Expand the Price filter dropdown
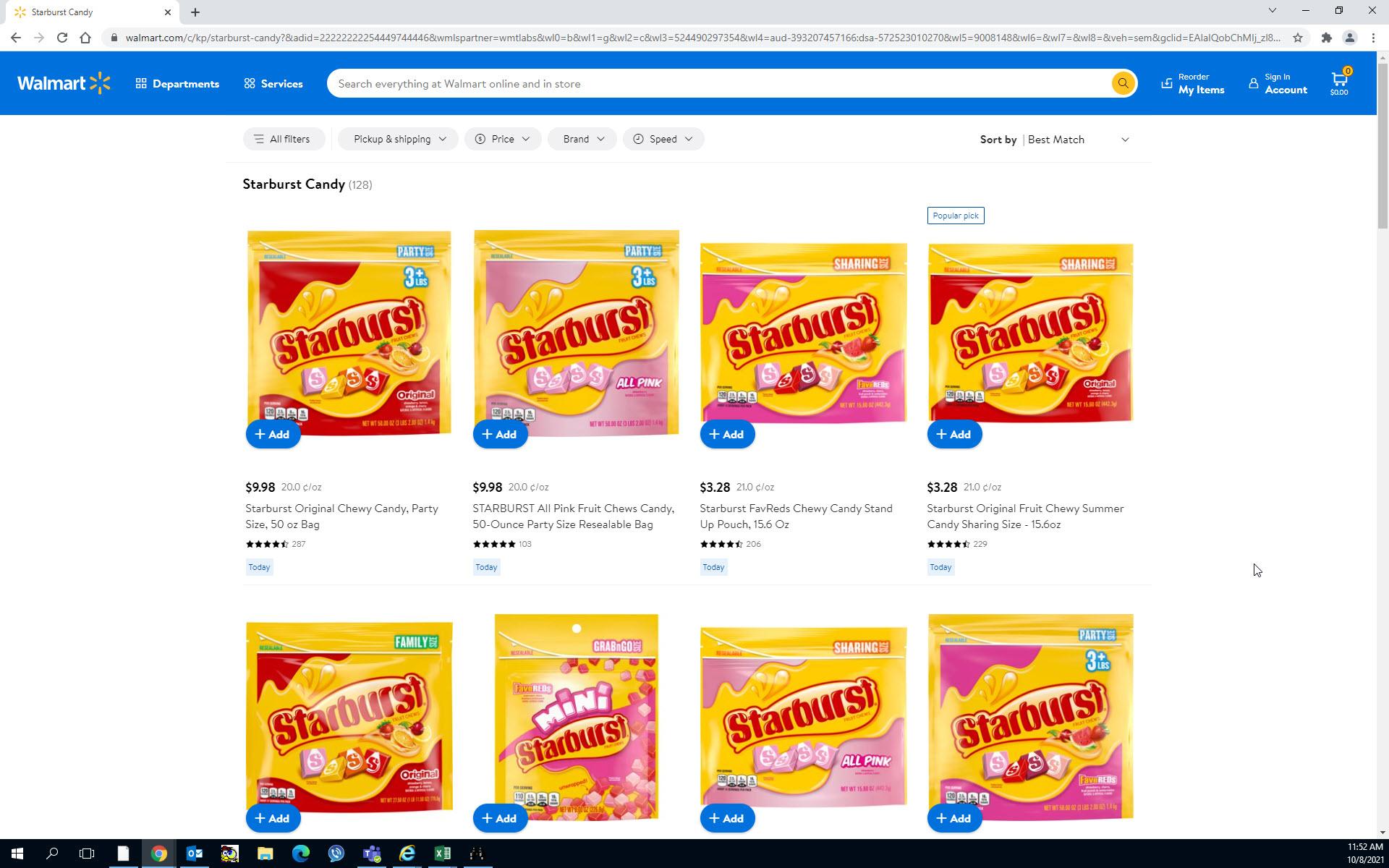The height and width of the screenshot is (868, 1389). pyautogui.click(x=503, y=139)
